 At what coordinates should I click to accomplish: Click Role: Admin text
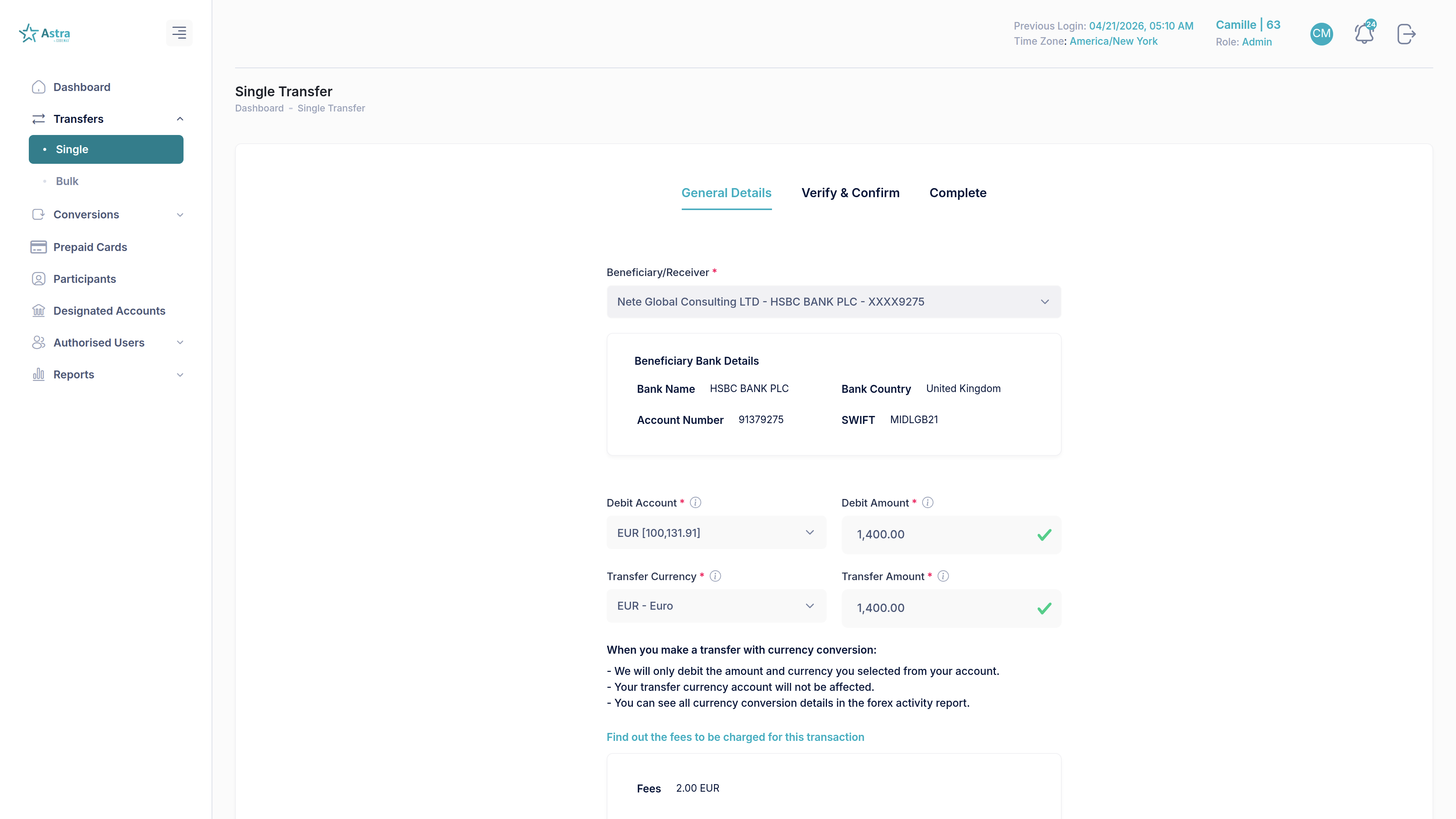1244,42
